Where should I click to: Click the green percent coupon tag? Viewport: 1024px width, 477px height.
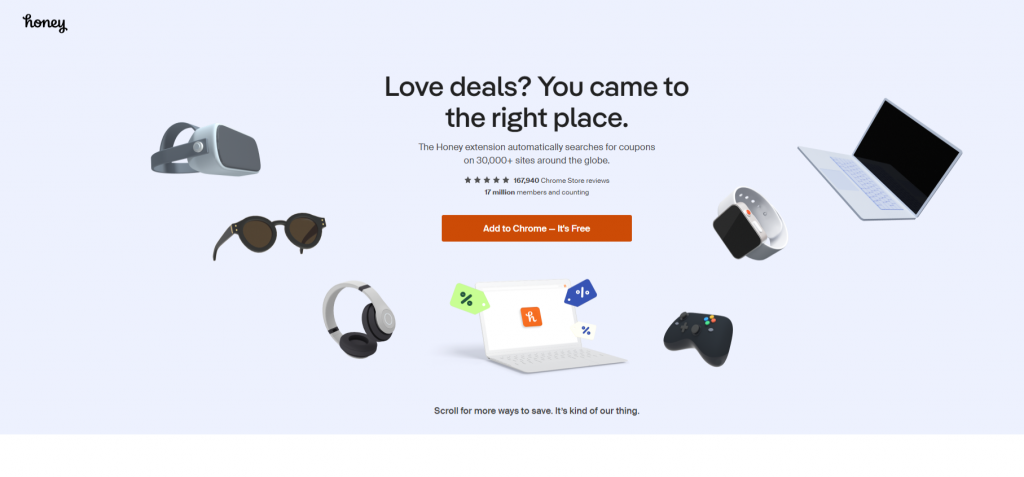pos(470,299)
